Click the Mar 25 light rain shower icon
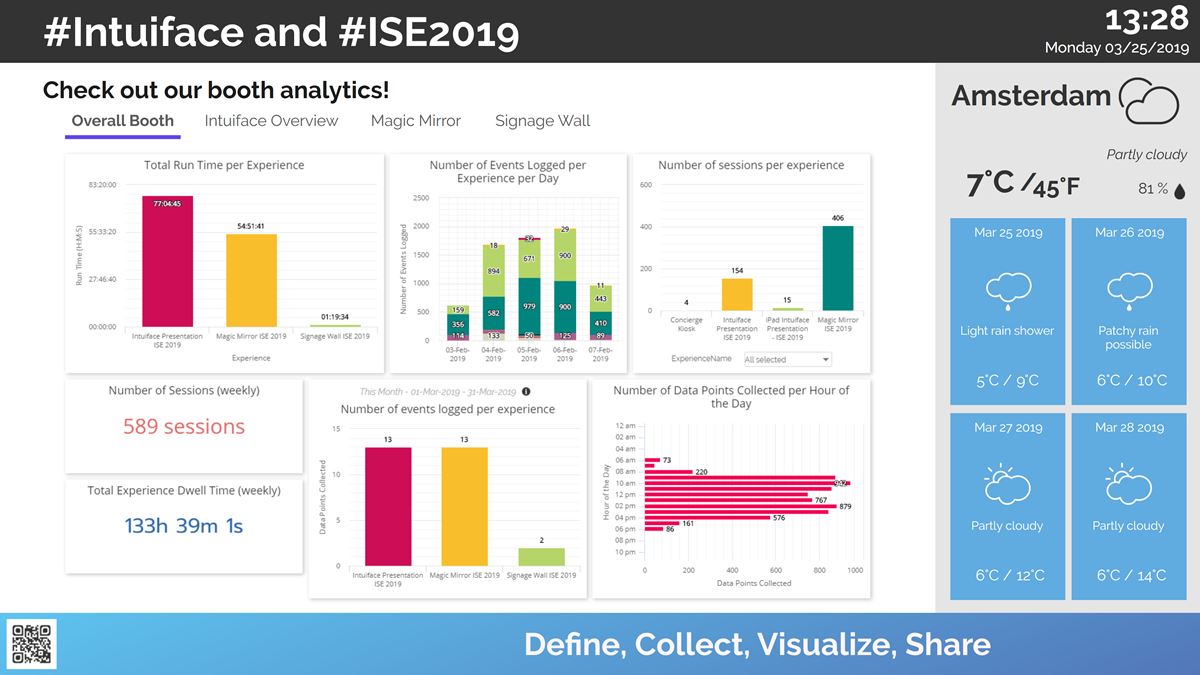Viewport: 1200px width, 675px height. [x=1007, y=289]
